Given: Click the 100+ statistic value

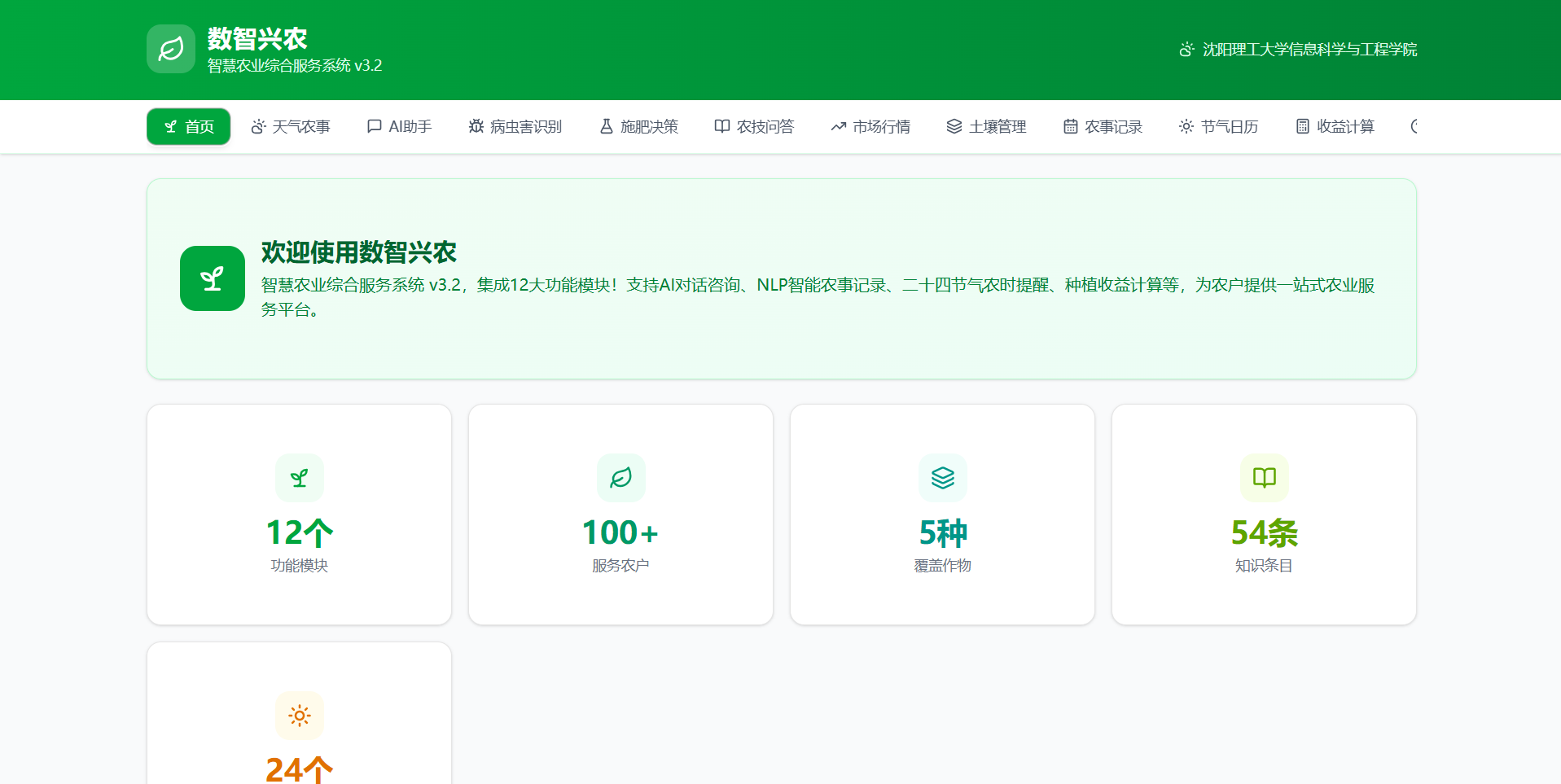Looking at the screenshot, I should [x=620, y=532].
